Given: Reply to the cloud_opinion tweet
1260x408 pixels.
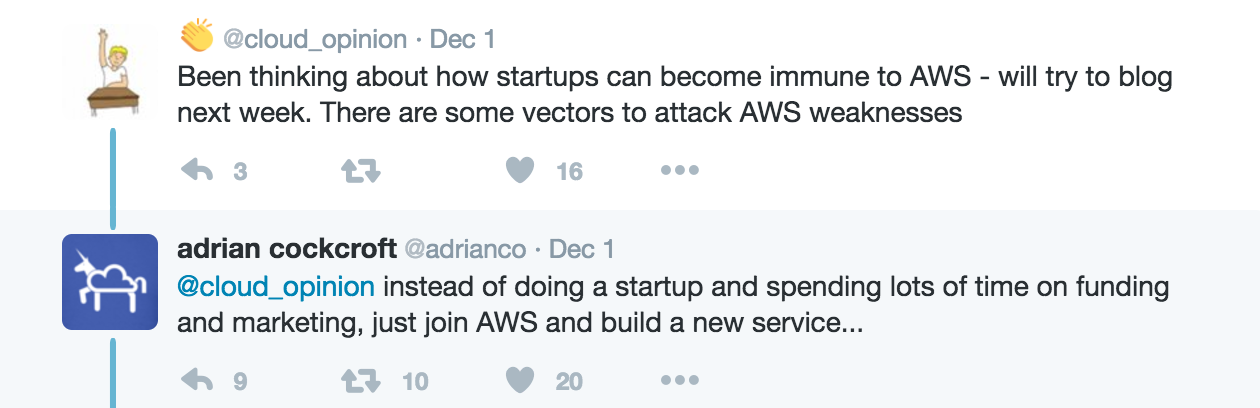Looking at the screenshot, I should (198, 172).
